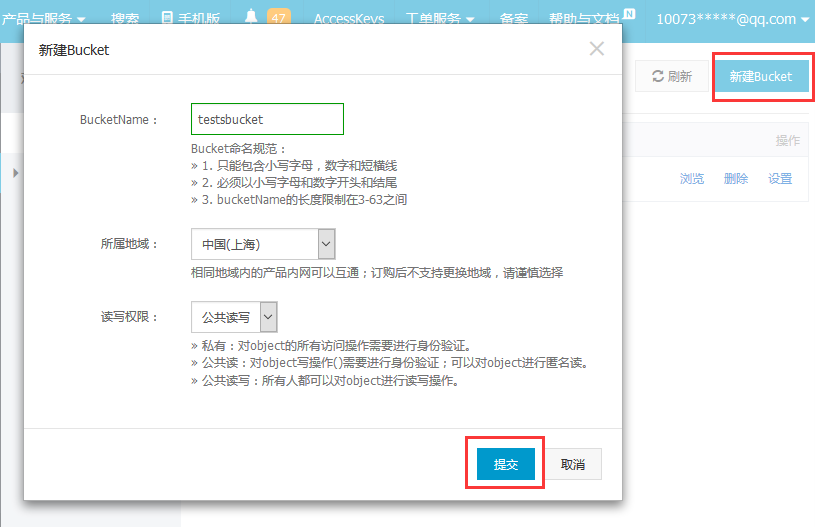Viewport: 815px width, 527px height.
Task: Click the 新建Bucket button at top right
Action: [761, 76]
